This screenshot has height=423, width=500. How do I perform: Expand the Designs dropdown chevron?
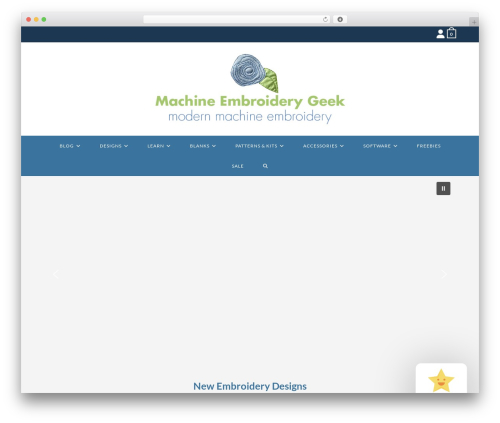(126, 146)
